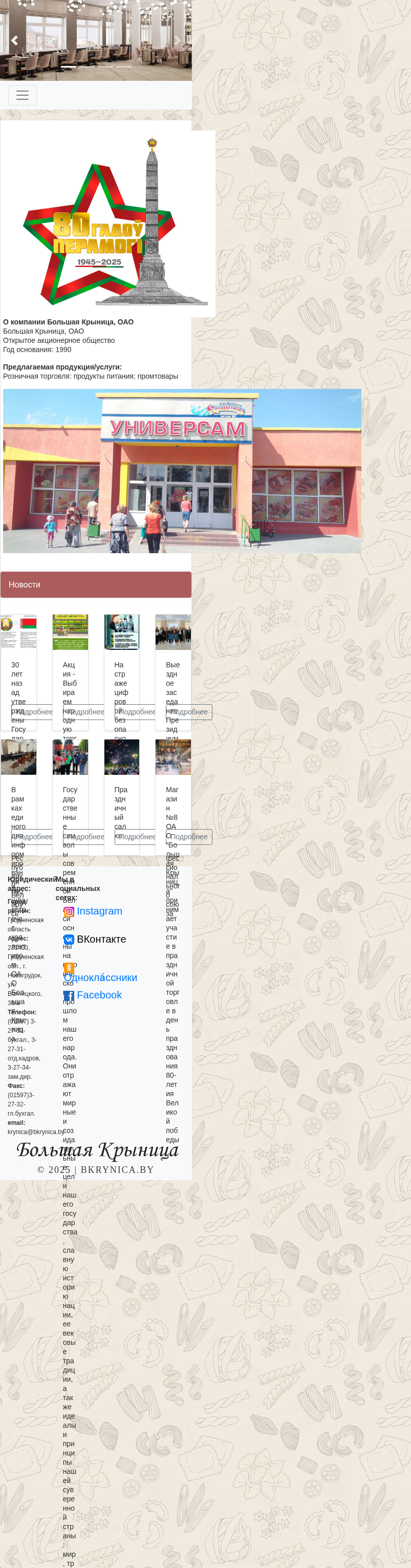
Task: Open the digital globe news thumbnail
Action: pyautogui.click(x=122, y=632)
